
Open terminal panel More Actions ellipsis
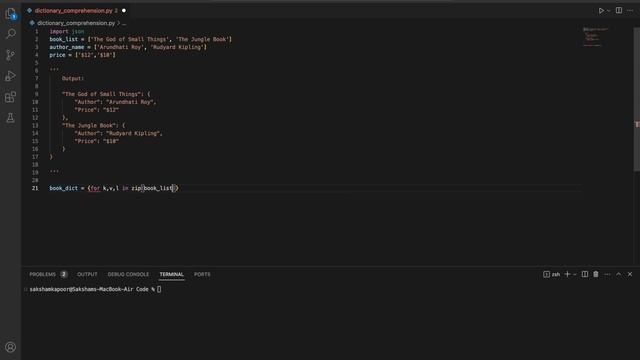tap(607, 274)
